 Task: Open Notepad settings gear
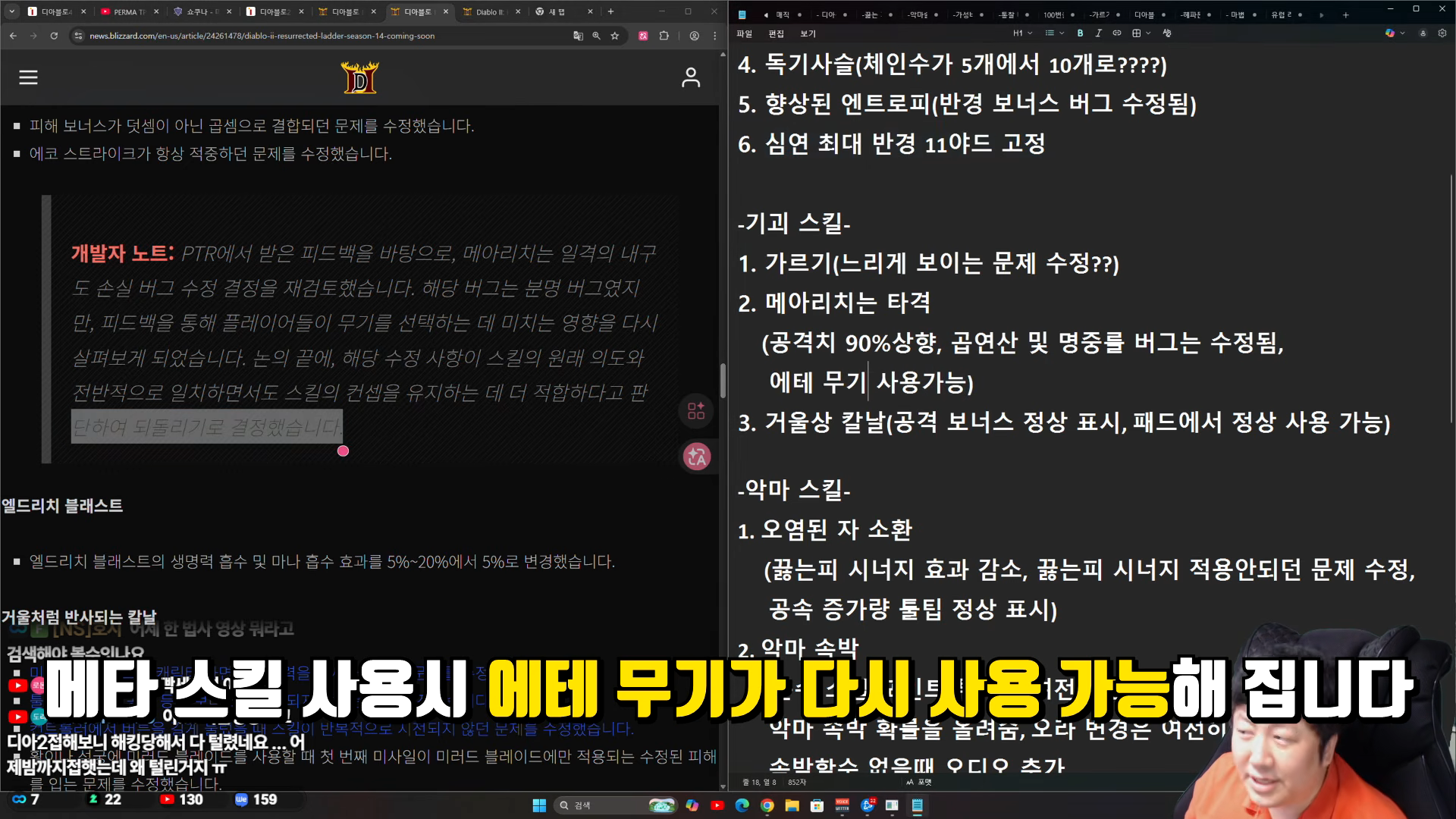[x=1442, y=33]
